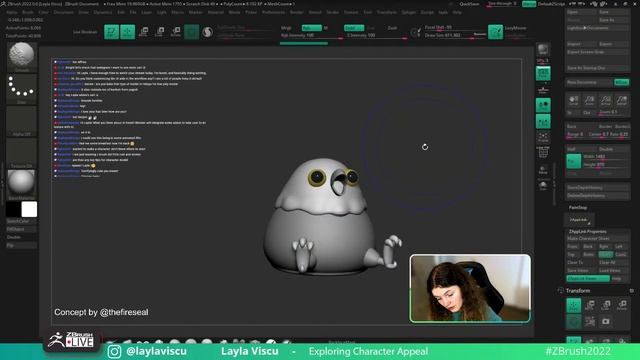Enable the Rgb channel button
Image resolution: width=640 pixels, height=360 pixels.
point(312,28)
